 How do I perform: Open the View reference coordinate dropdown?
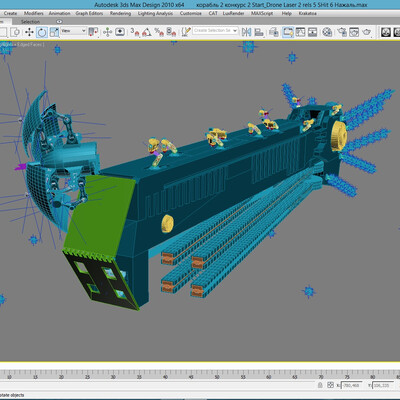click(x=73, y=31)
